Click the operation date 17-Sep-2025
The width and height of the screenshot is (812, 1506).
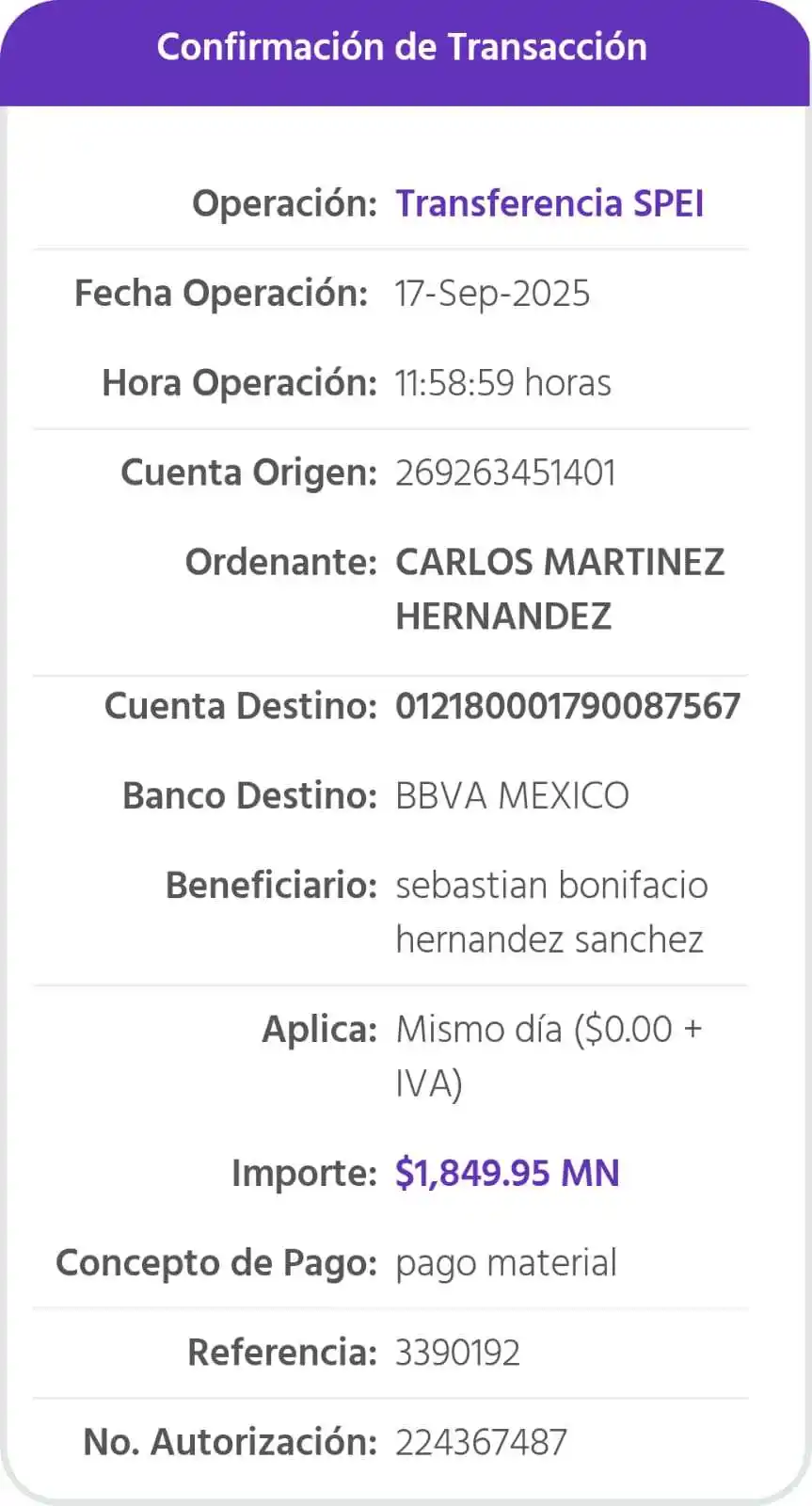point(492,294)
